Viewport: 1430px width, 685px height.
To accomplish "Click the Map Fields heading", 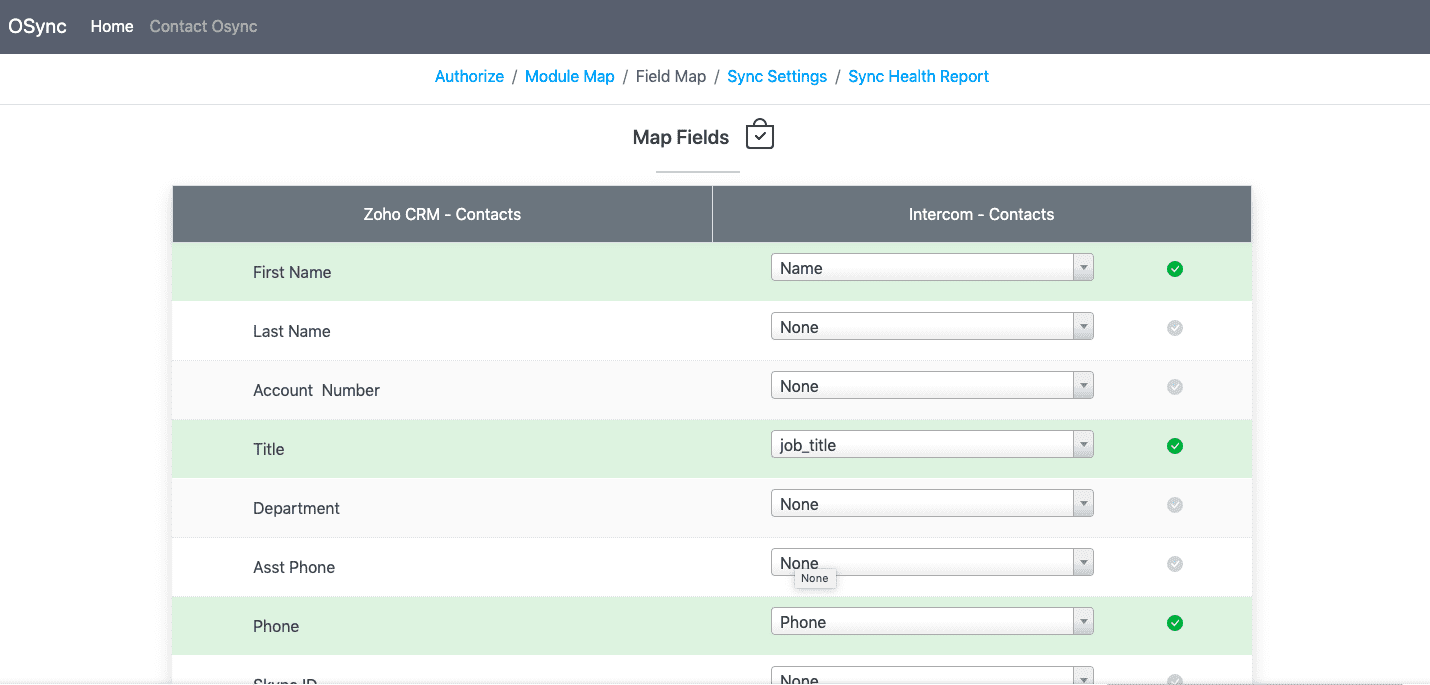I will 681,138.
